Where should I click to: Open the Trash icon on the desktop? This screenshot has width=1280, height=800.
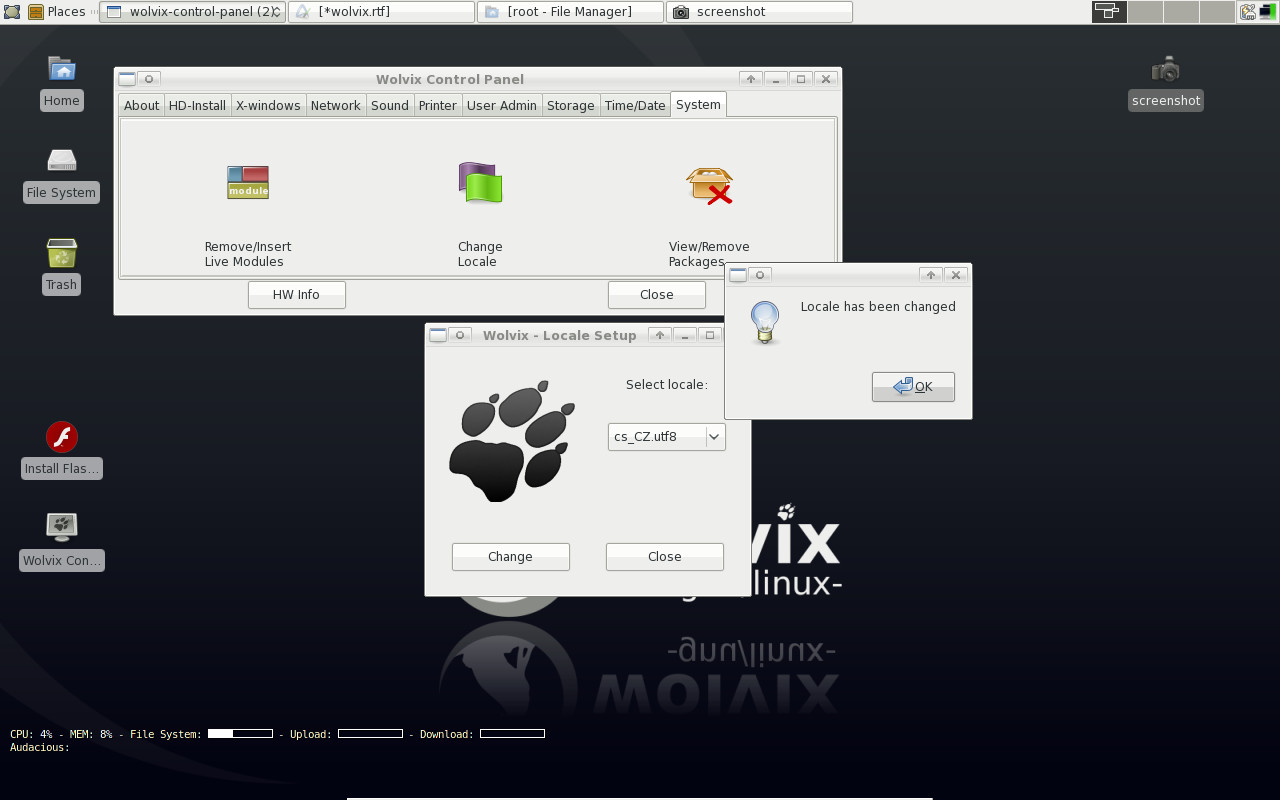tap(61, 253)
